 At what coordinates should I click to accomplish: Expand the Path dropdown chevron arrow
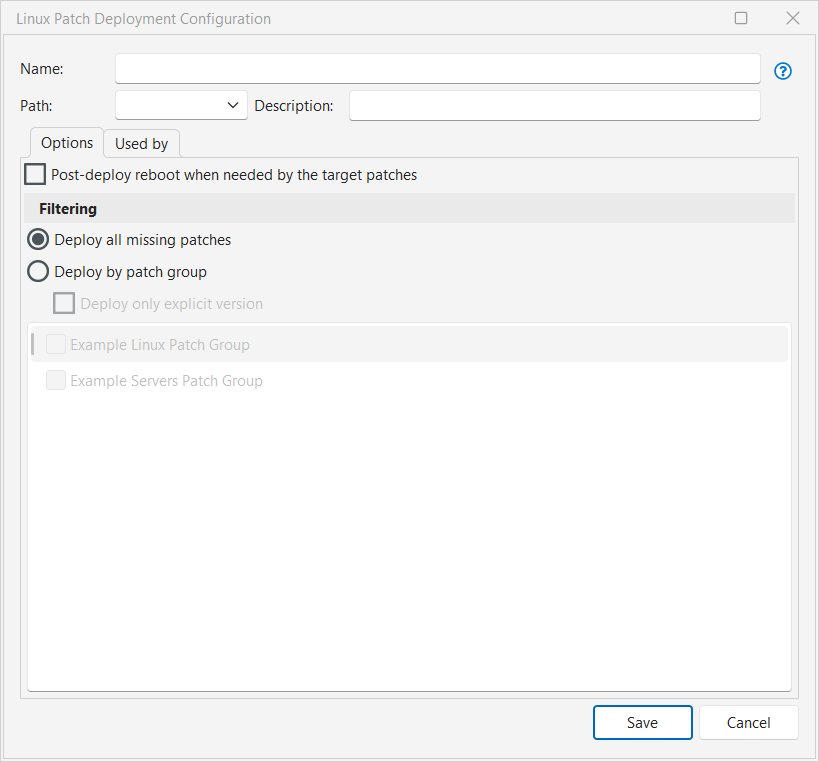click(233, 105)
